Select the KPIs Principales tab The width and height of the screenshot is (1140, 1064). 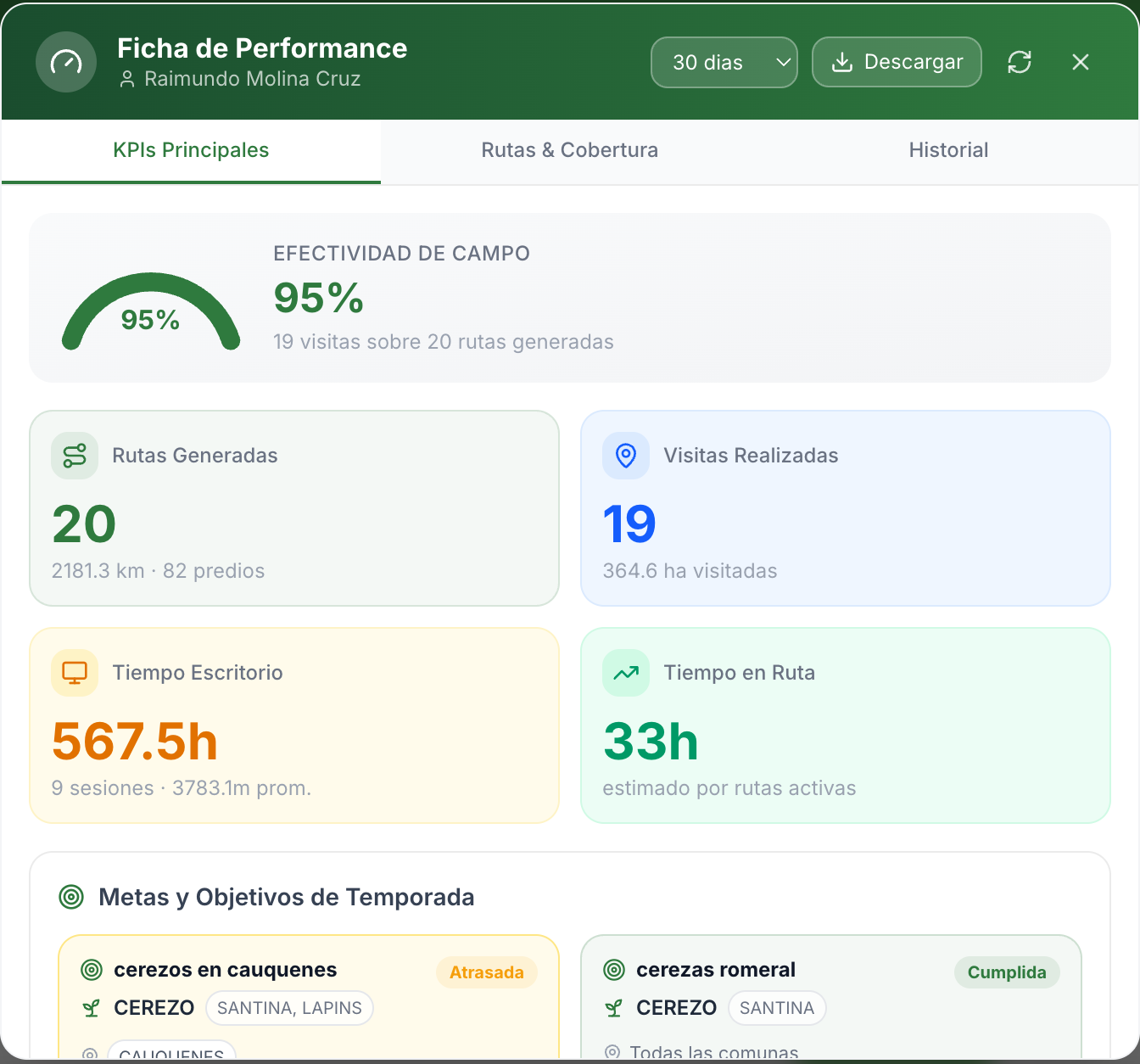pyautogui.click(x=191, y=151)
